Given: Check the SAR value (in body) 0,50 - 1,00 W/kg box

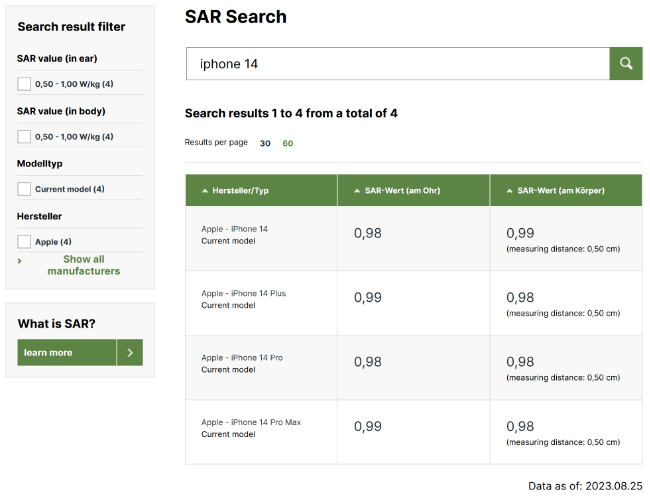Looking at the screenshot, I should tap(24, 136).
